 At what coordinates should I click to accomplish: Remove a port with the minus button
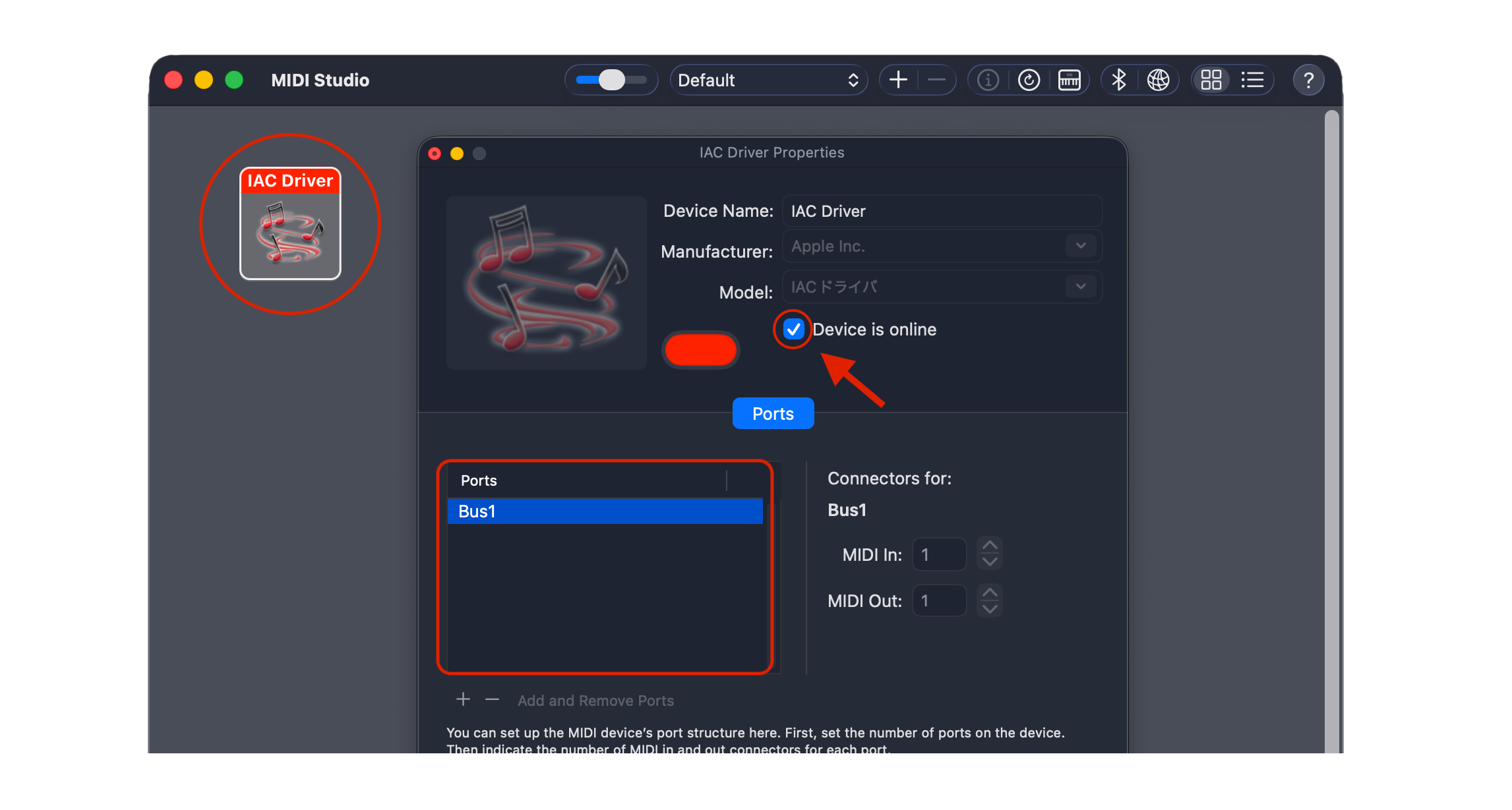[492, 699]
